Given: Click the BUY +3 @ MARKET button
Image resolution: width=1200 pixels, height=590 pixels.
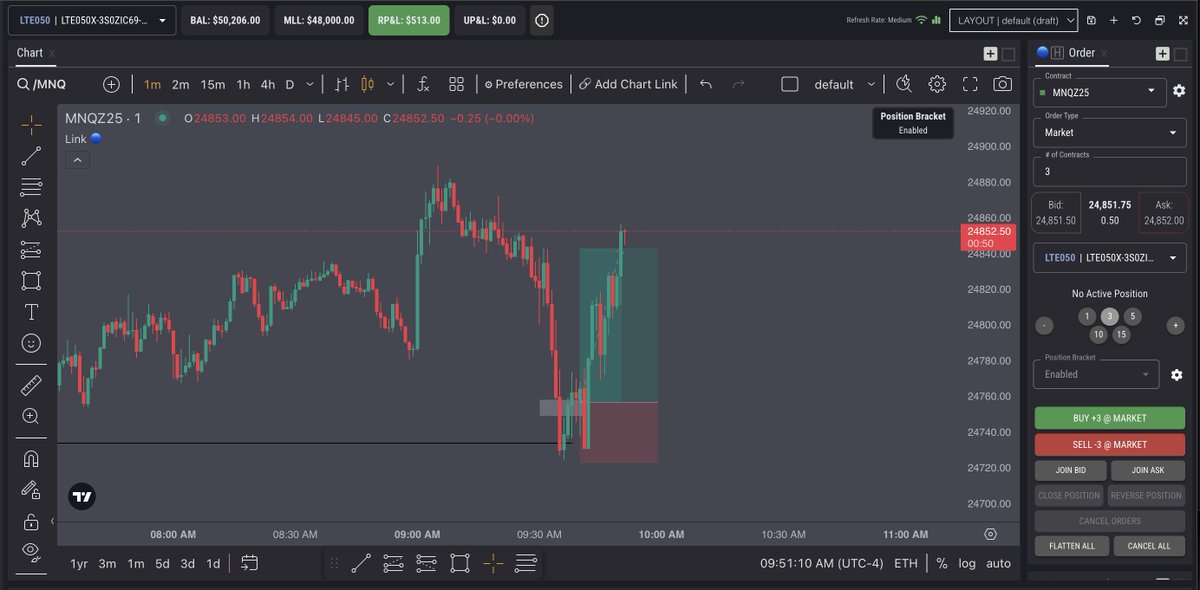Looking at the screenshot, I should tap(1109, 418).
